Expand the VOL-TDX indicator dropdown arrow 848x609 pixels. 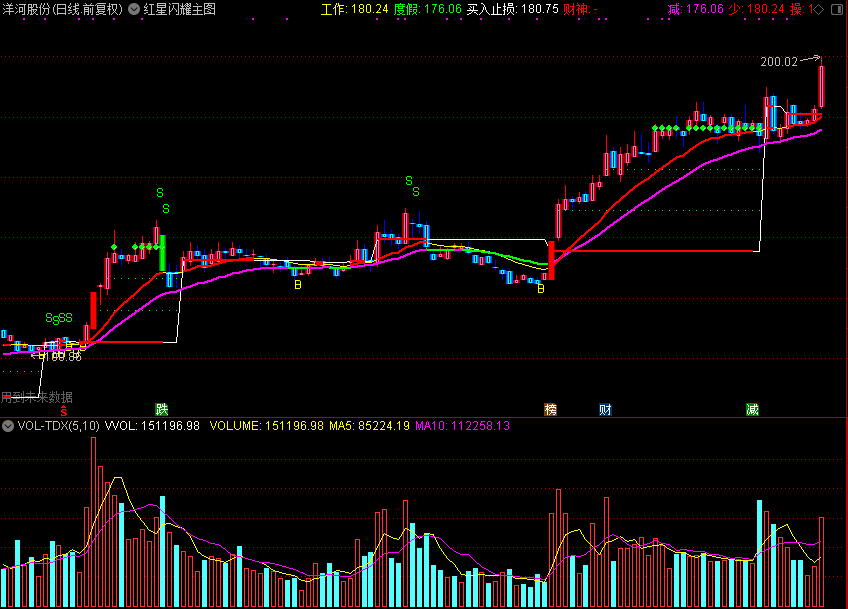click(8, 425)
